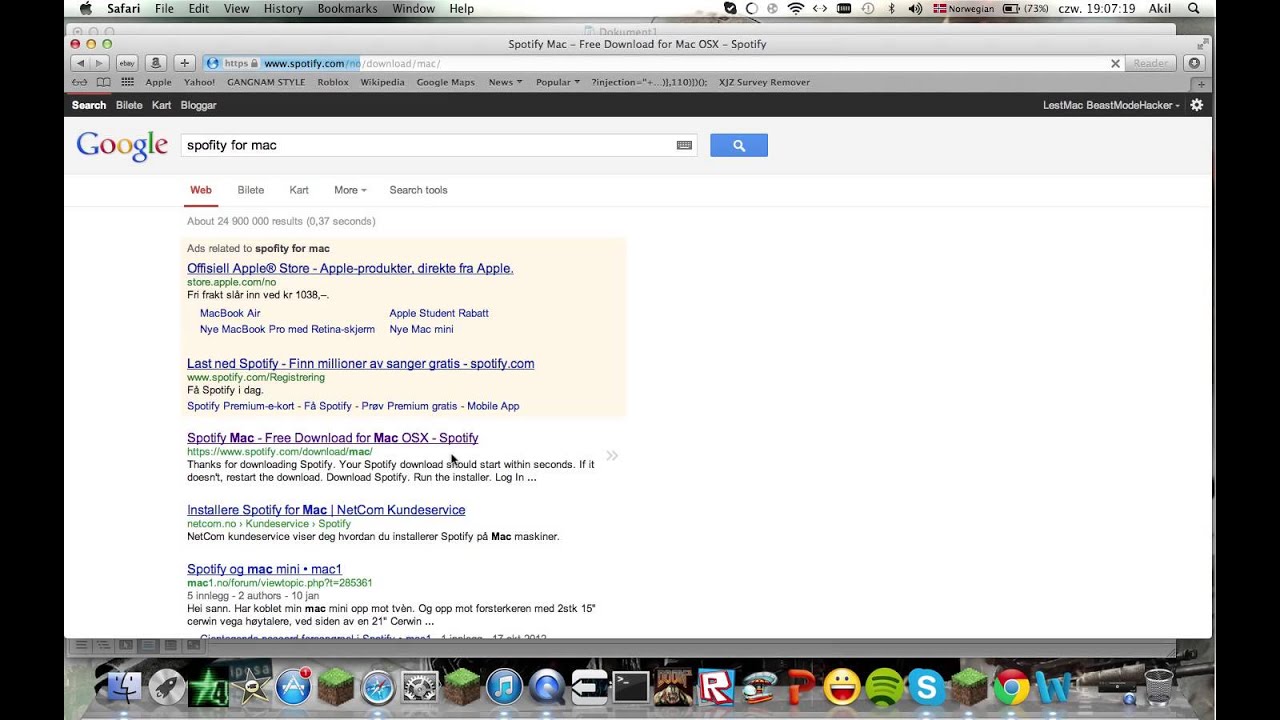
Task: Click the eBay toolbar button
Action: [x=127, y=63]
